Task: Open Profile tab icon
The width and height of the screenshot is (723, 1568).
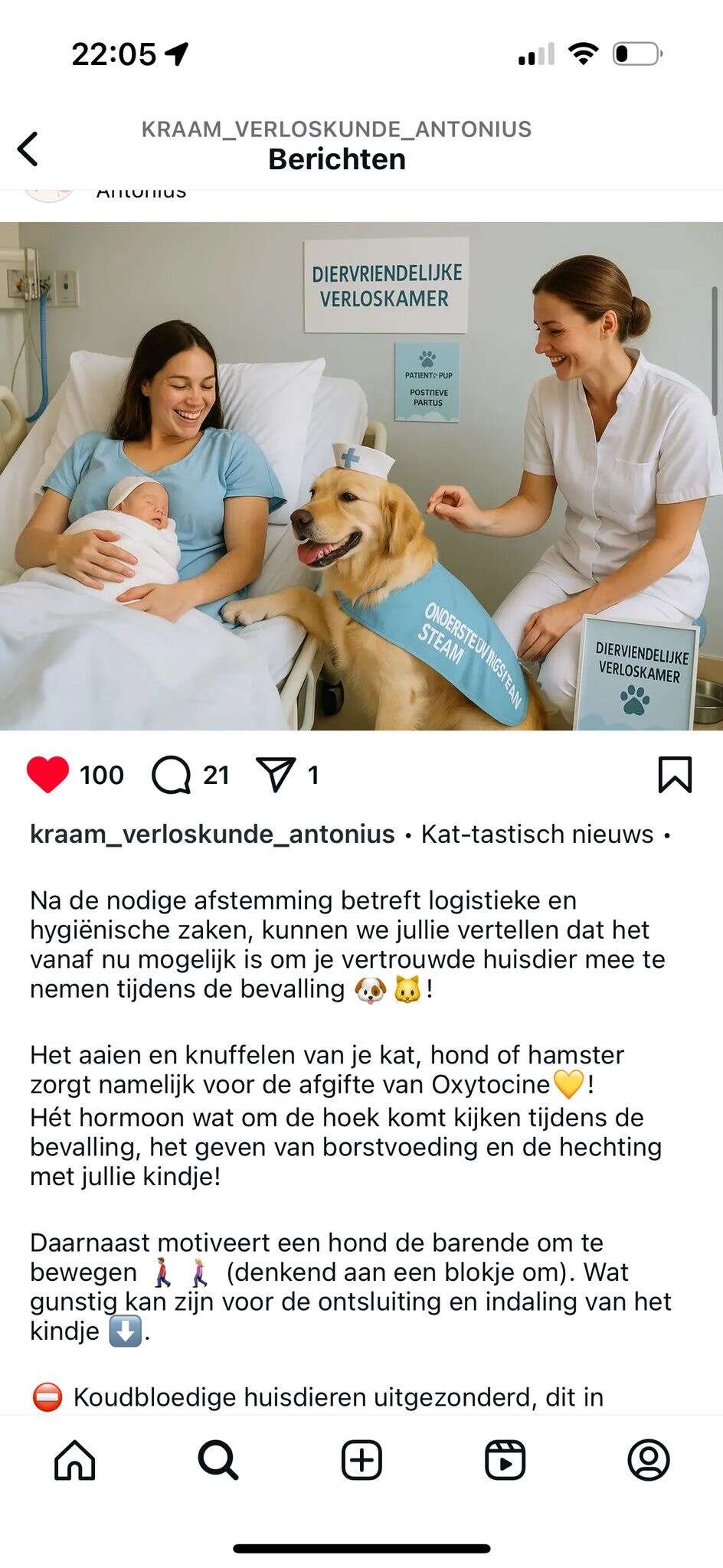Action: coord(649,1460)
